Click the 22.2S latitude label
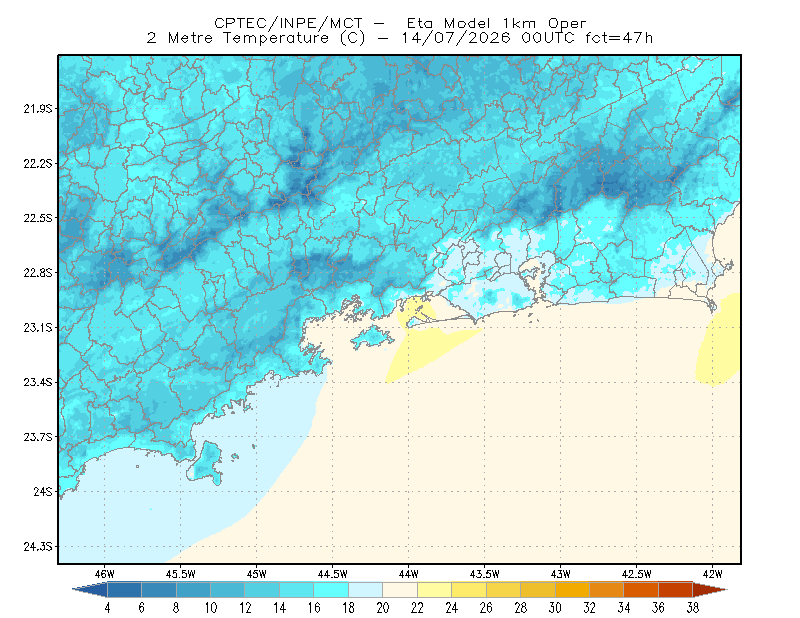 tap(38, 163)
